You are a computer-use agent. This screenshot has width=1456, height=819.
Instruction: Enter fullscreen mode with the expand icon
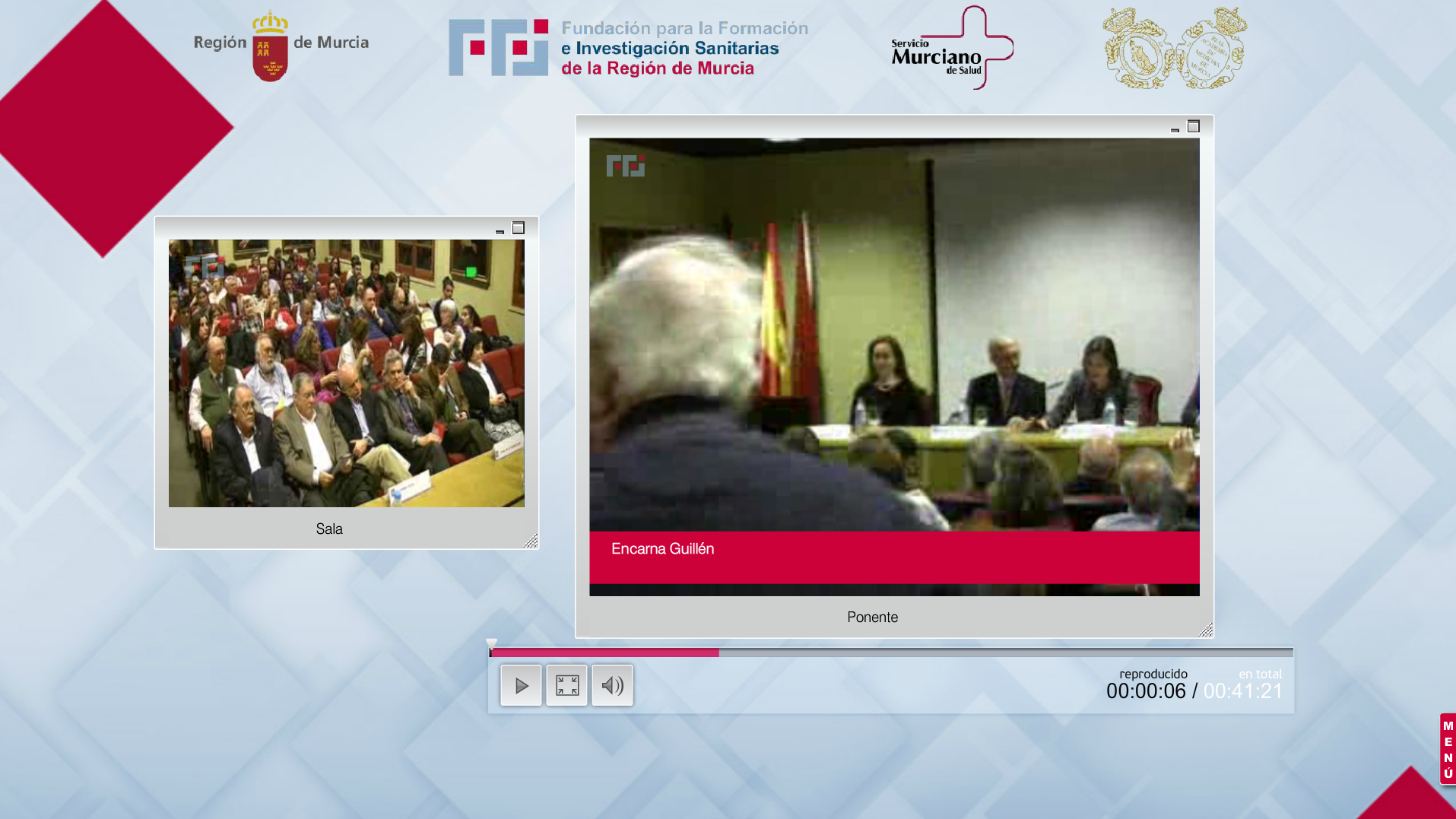click(566, 685)
